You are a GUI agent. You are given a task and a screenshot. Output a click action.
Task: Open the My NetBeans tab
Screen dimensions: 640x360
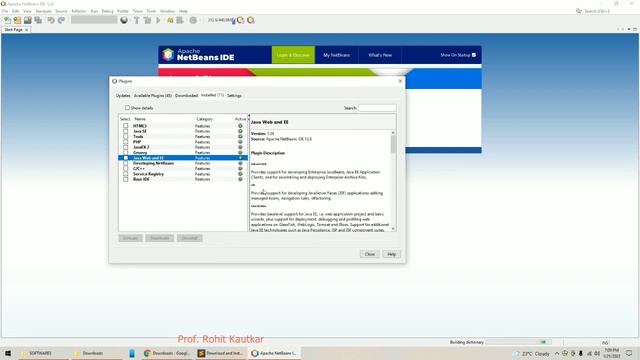point(337,55)
